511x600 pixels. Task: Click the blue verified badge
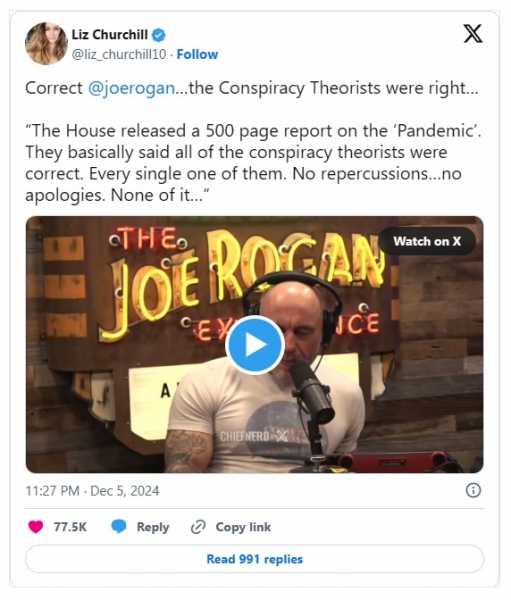(x=158, y=35)
